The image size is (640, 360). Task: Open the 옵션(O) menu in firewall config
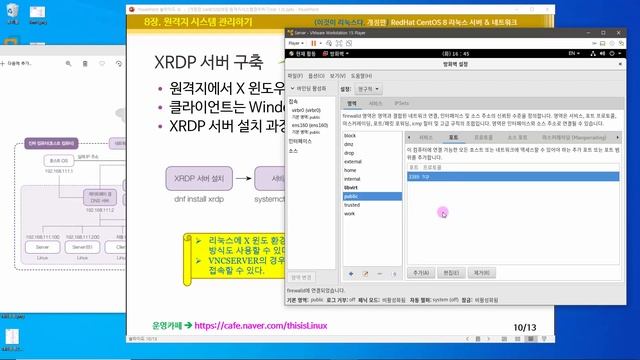pos(316,76)
